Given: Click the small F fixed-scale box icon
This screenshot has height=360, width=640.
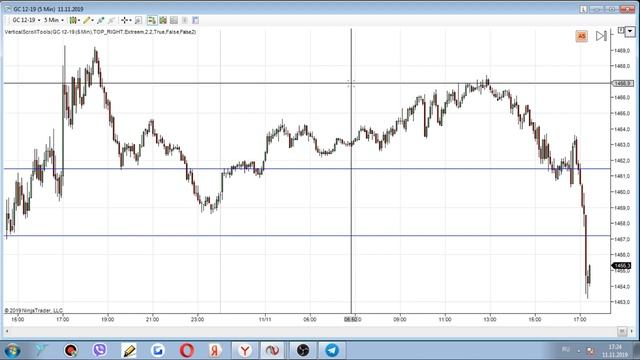Looking at the screenshot, I should tap(621, 31).
